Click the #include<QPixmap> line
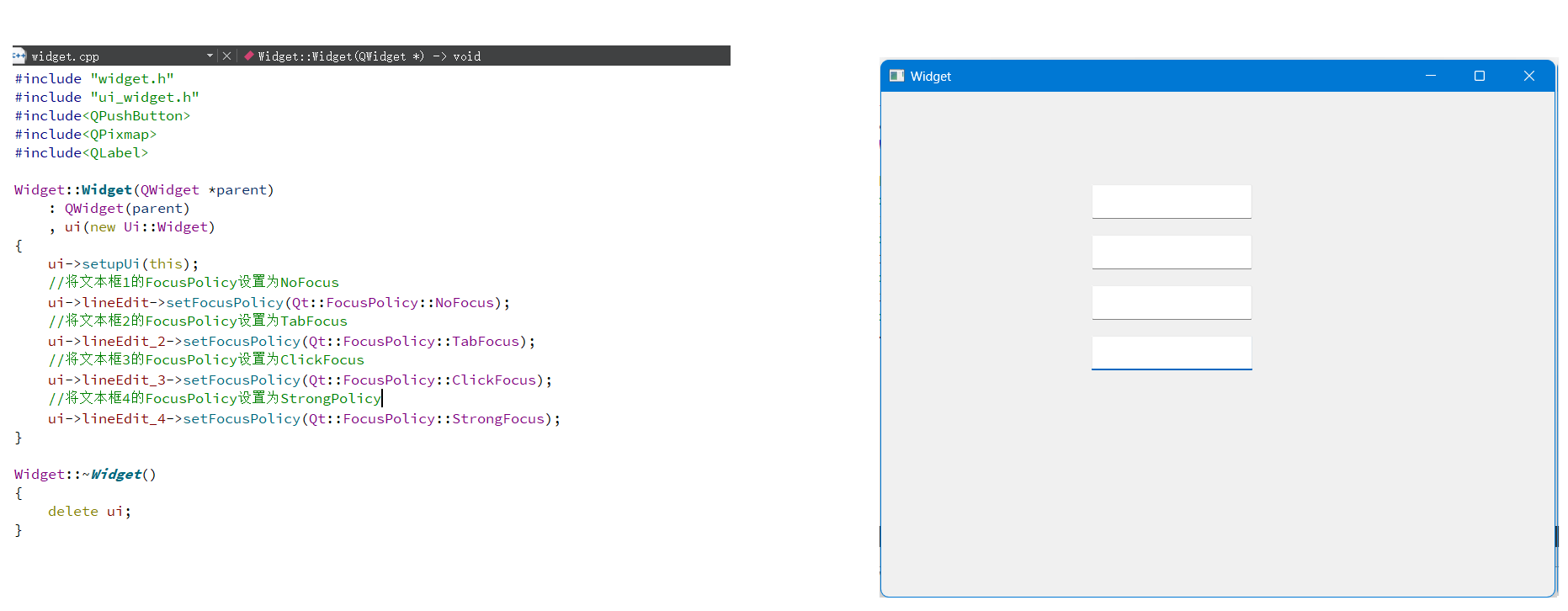The height and width of the screenshot is (611, 1568). coord(86,135)
